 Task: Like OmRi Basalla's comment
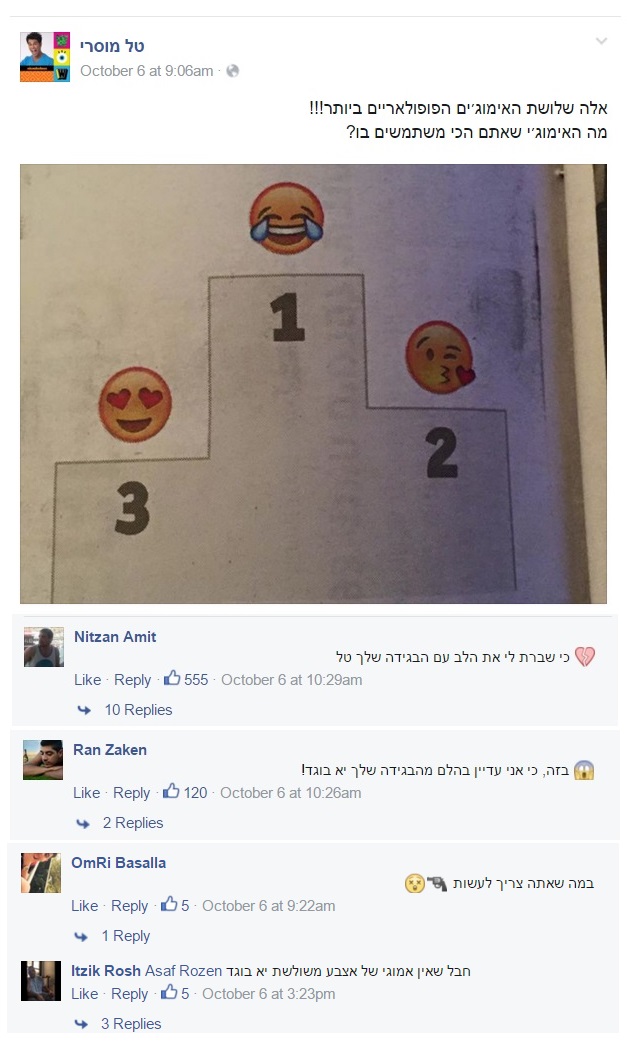(85, 905)
